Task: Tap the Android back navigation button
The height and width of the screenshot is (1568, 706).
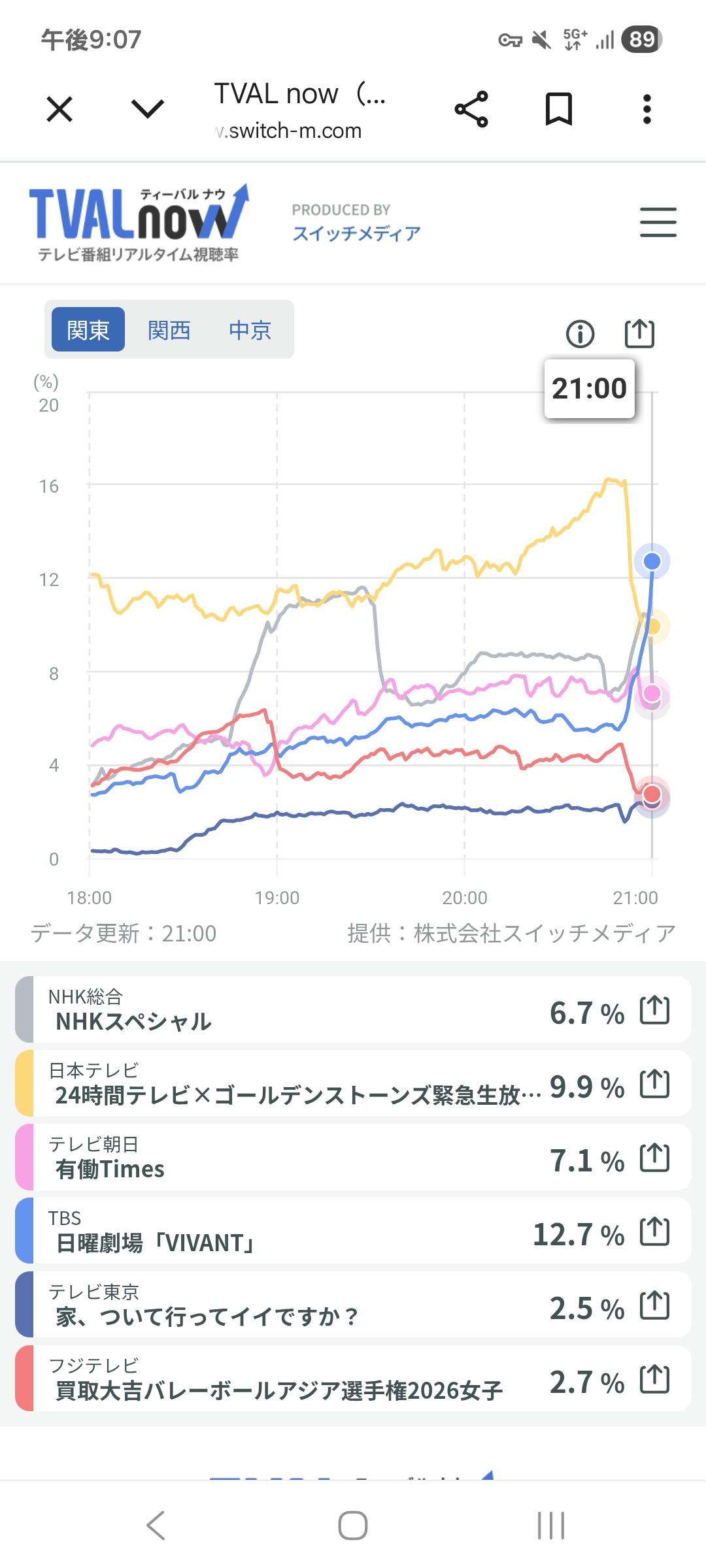Action: pos(156,1526)
